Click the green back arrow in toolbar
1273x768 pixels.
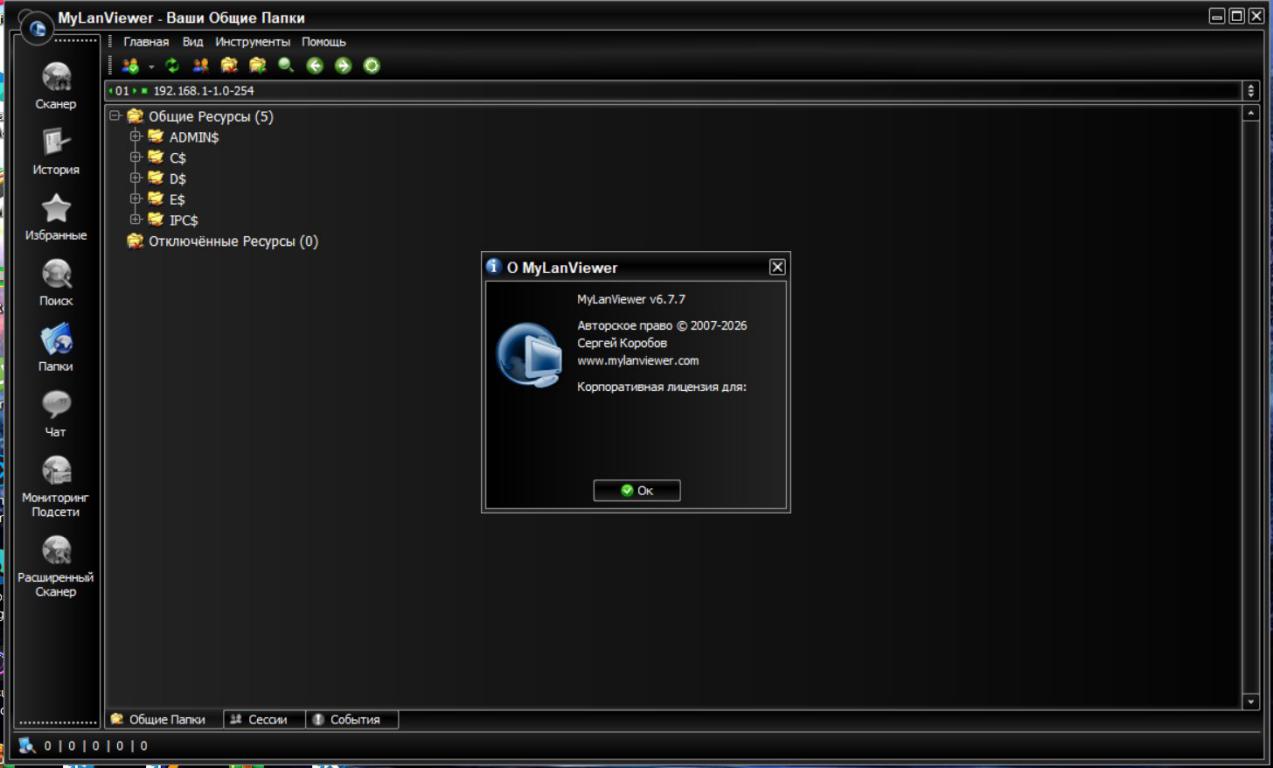pyautogui.click(x=315, y=66)
